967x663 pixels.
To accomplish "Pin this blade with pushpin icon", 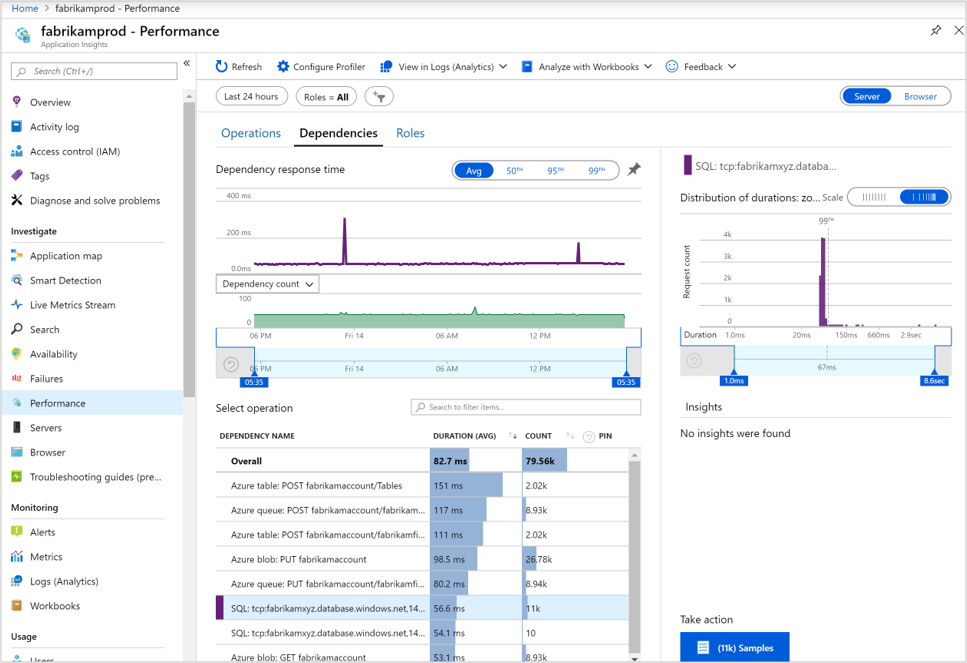I will pyautogui.click(x=935, y=31).
